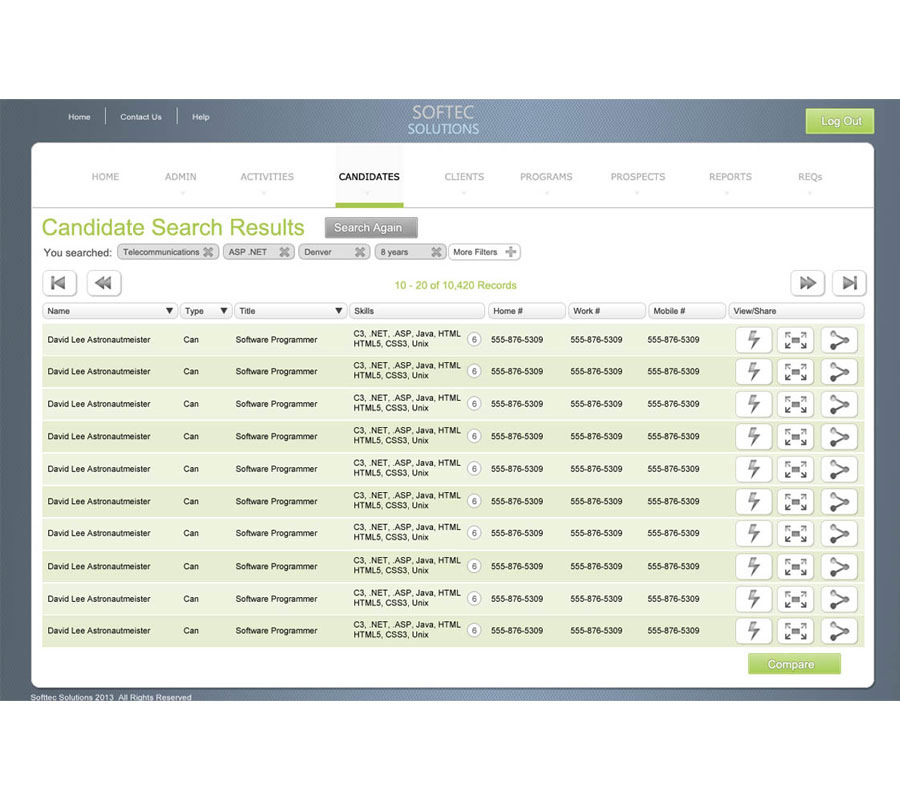Remove the Telecommunications search filter
900x800 pixels.
[208, 252]
